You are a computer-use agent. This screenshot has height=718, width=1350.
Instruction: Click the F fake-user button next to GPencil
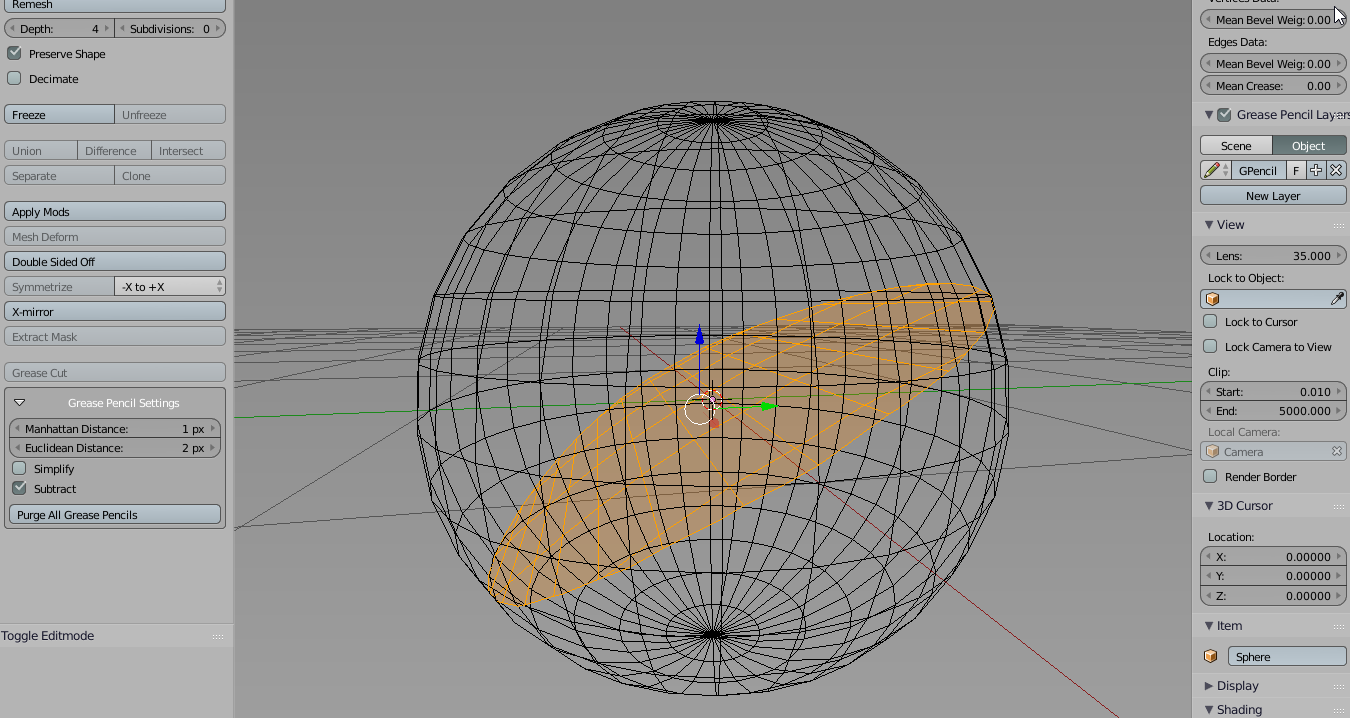[x=1296, y=171]
